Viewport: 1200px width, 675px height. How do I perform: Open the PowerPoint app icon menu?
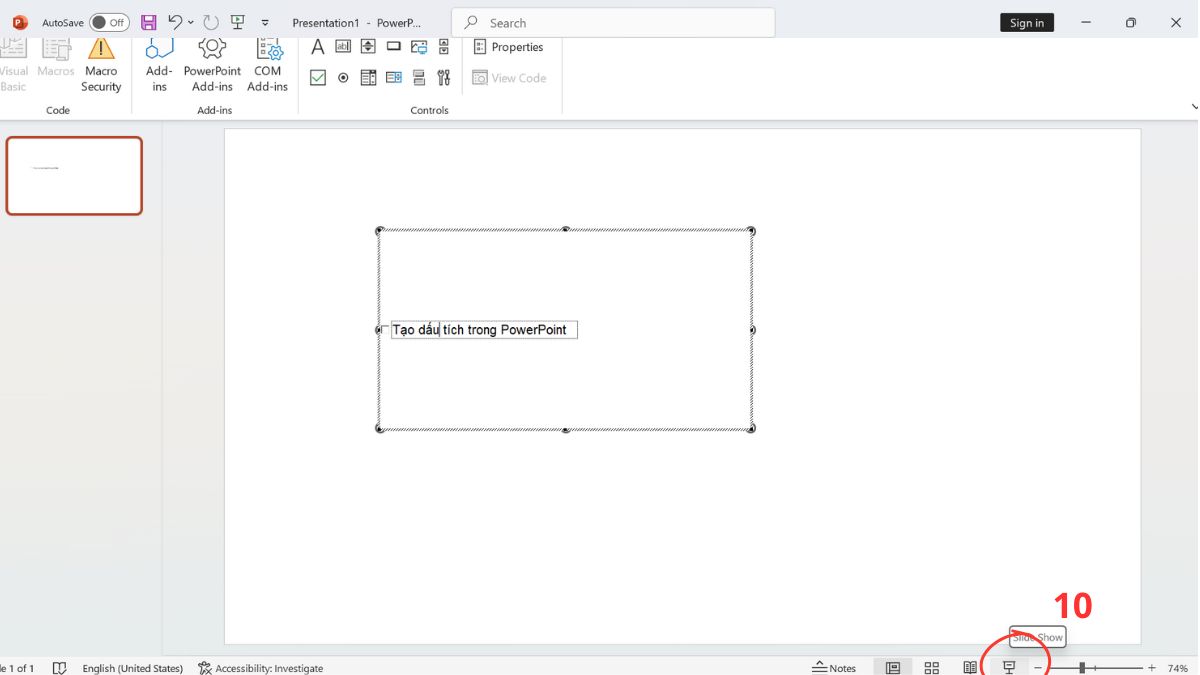coord(20,22)
